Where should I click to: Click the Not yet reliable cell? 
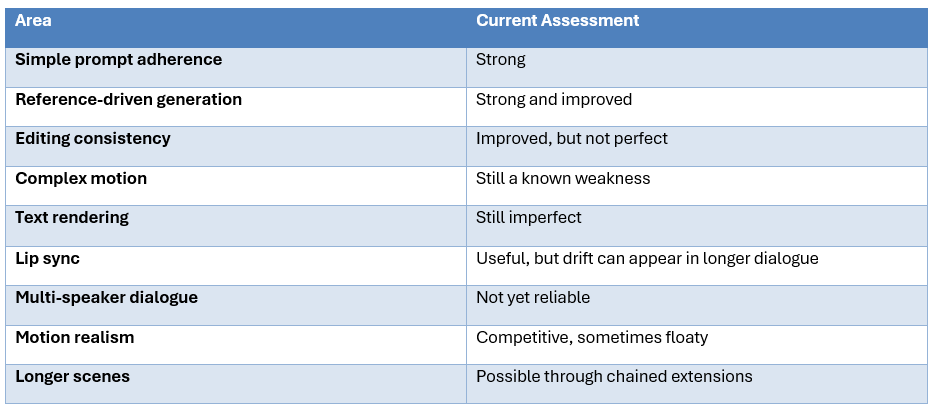[x=697, y=305]
